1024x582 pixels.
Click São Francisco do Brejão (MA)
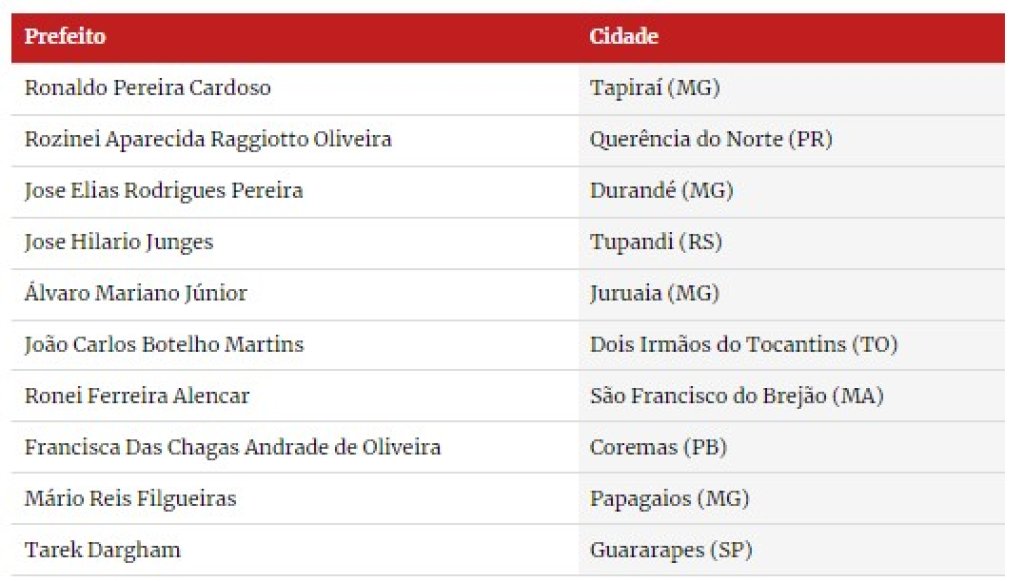[x=737, y=396]
